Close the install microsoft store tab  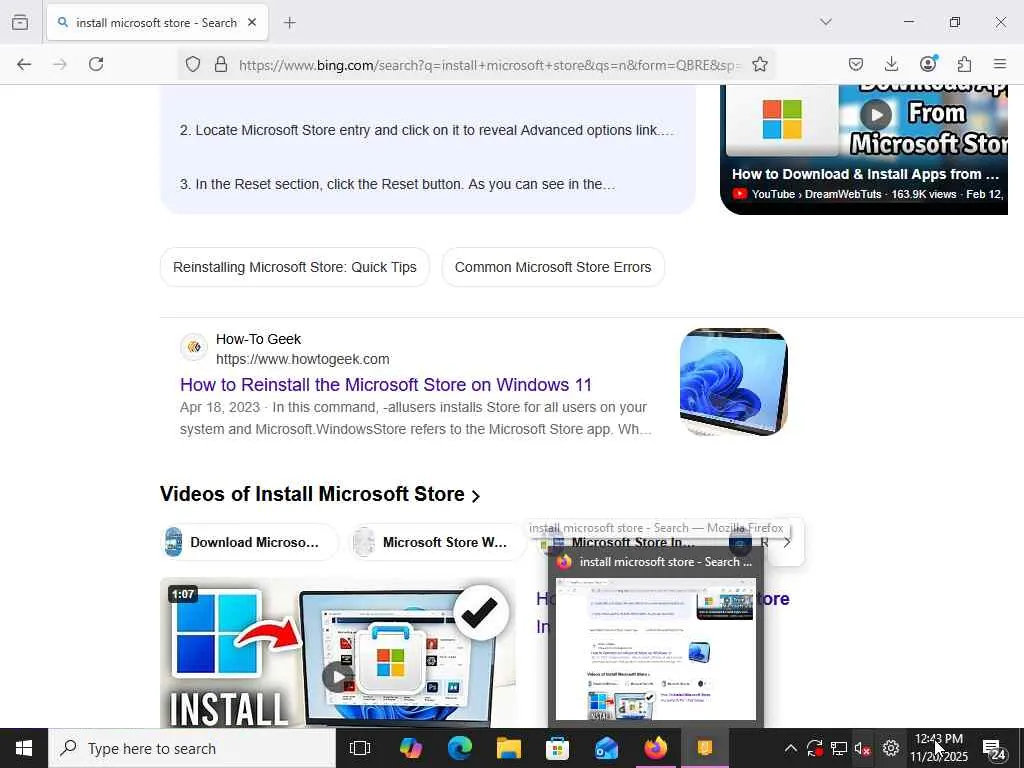pos(252,22)
